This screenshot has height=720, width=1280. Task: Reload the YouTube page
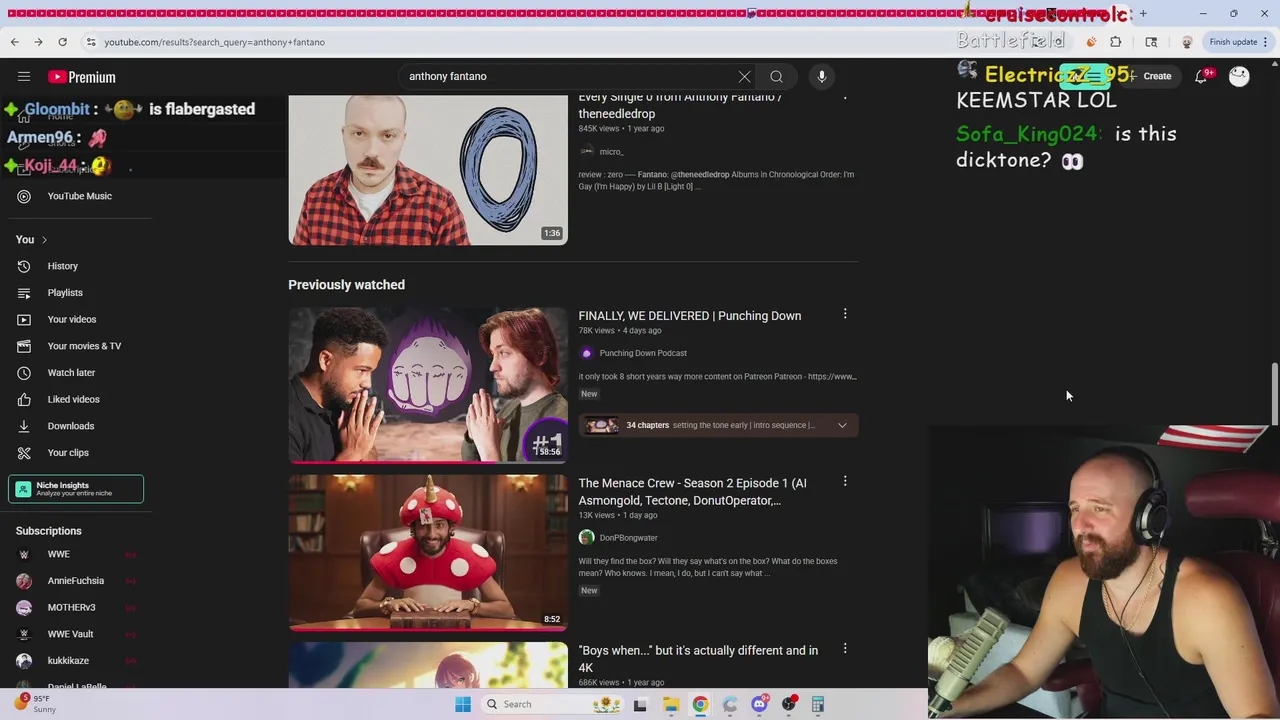pos(62,42)
